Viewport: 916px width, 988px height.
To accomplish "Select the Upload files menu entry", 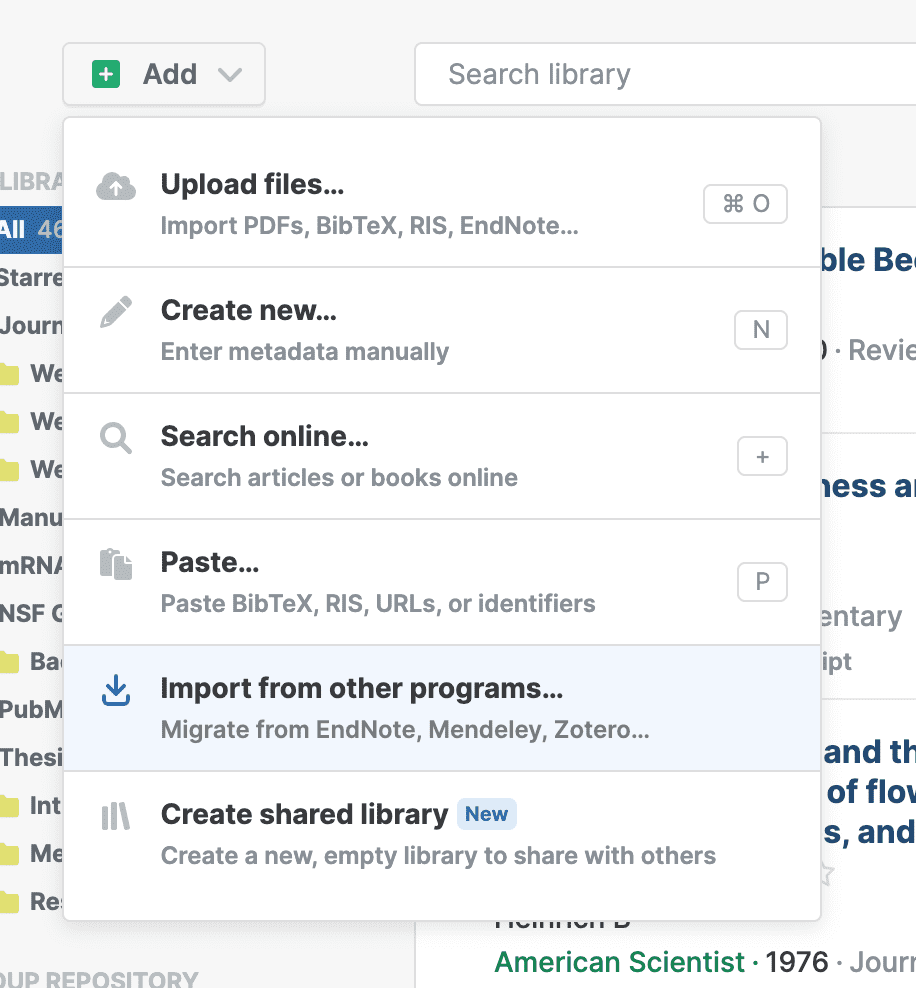I will click(252, 185).
